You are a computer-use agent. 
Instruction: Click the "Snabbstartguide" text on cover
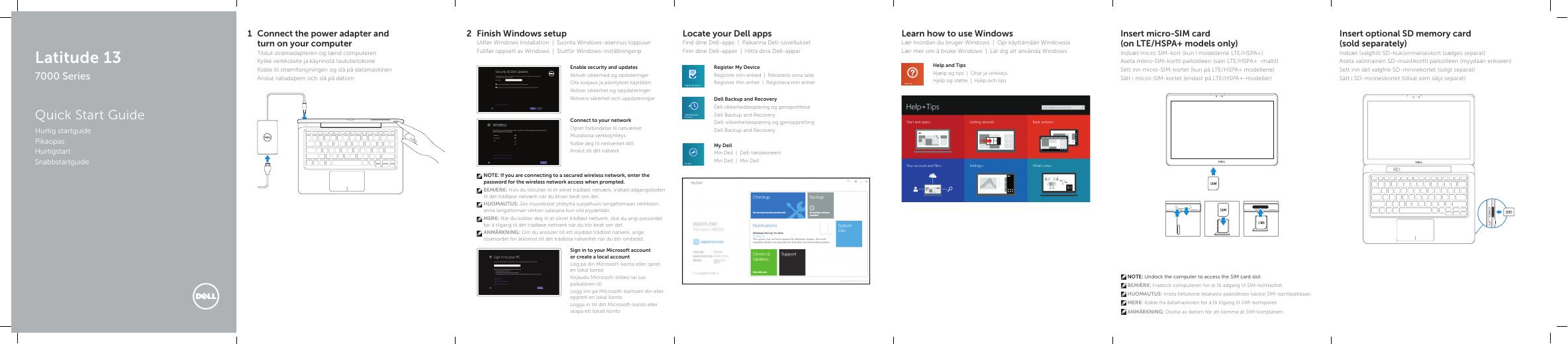62,162
